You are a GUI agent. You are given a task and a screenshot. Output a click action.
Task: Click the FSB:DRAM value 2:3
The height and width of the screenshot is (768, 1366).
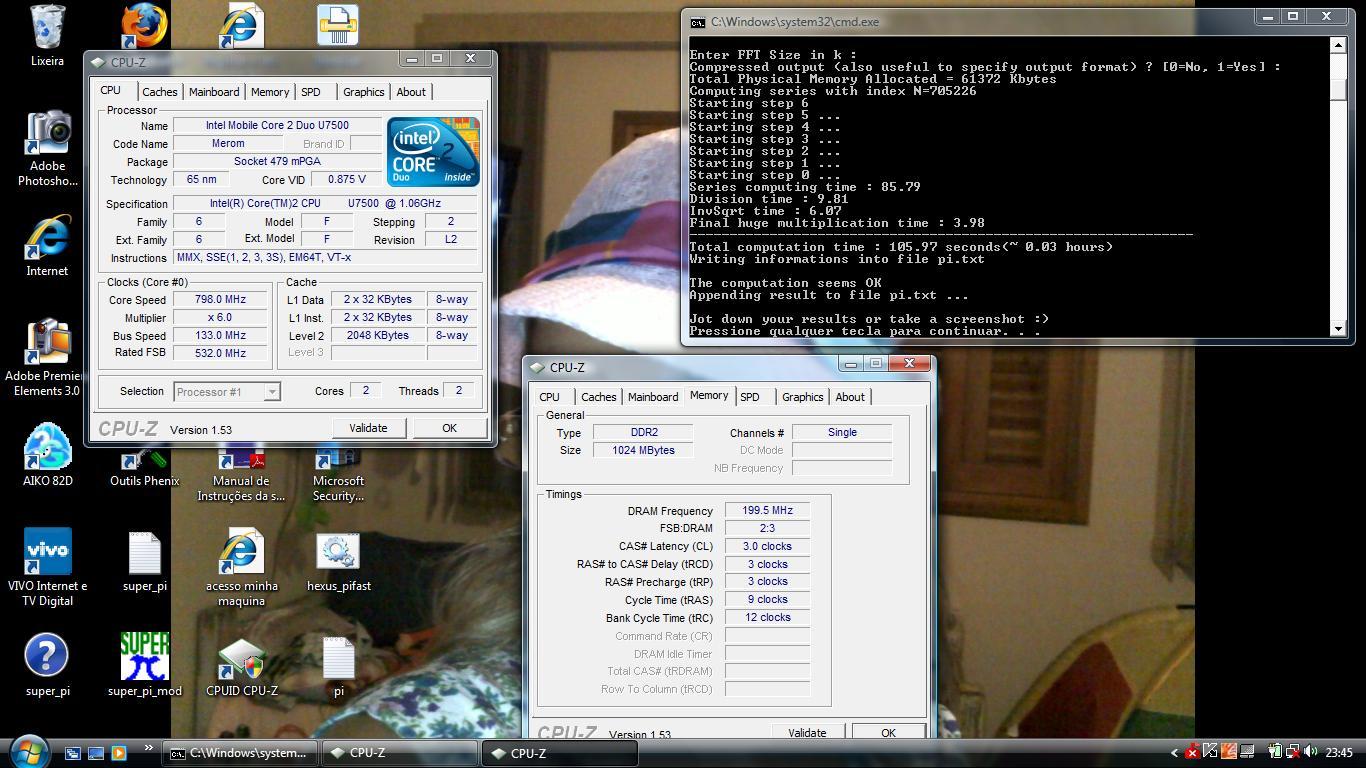767,529
